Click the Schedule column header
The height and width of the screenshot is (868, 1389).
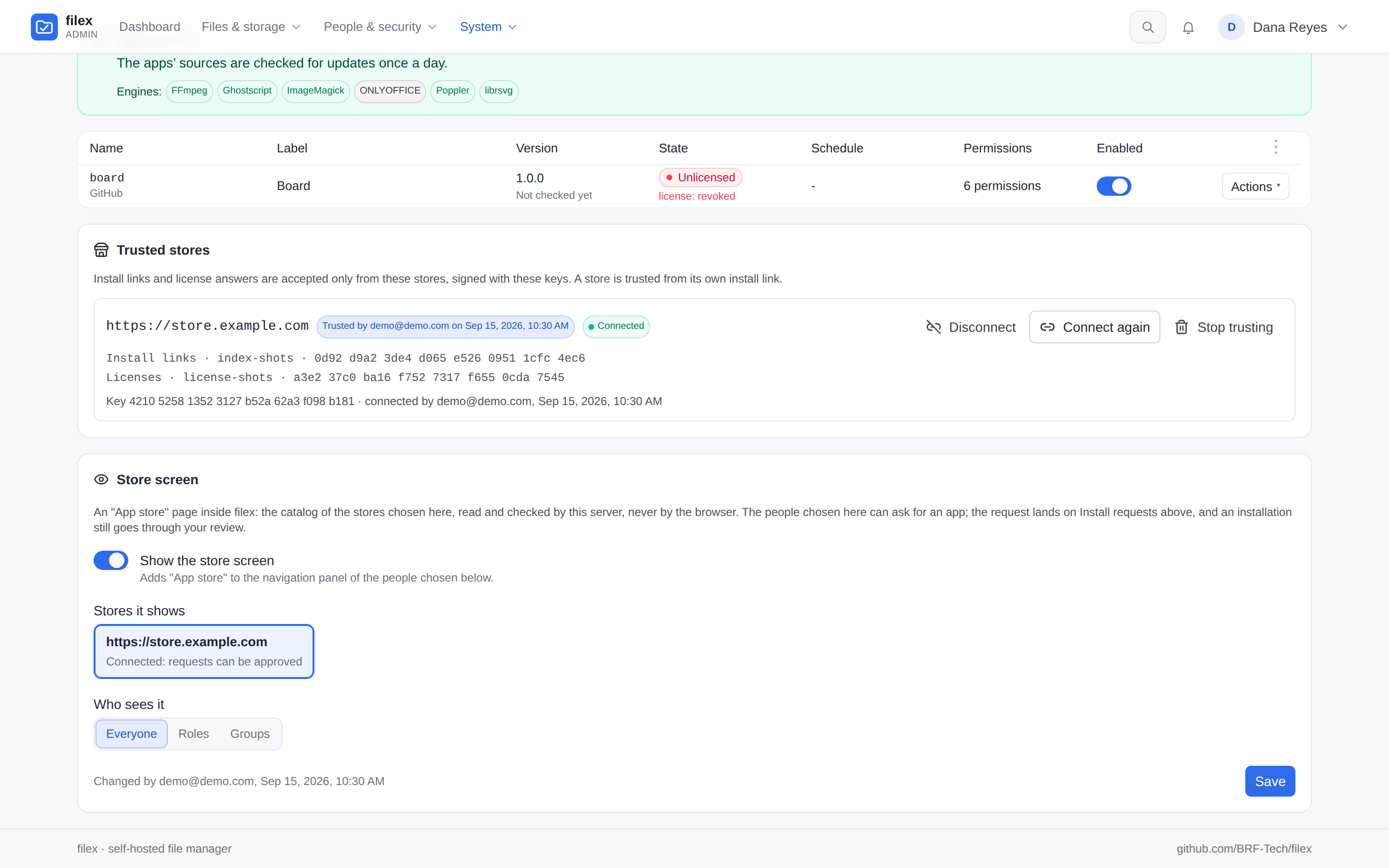click(x=836, y=148)
